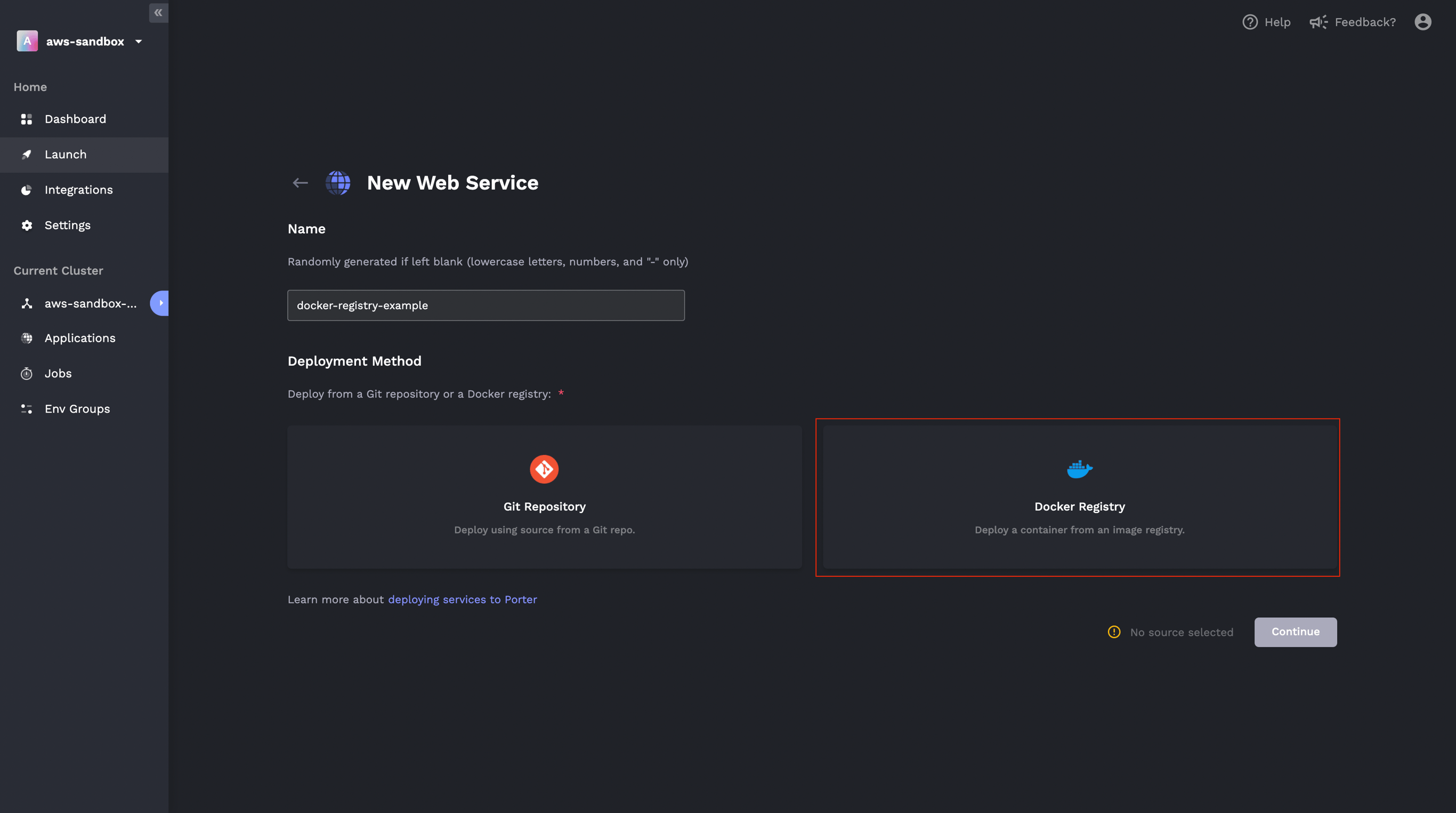Click the No source selected warning icon
1456x813 pixels.
coord(1114,632)
